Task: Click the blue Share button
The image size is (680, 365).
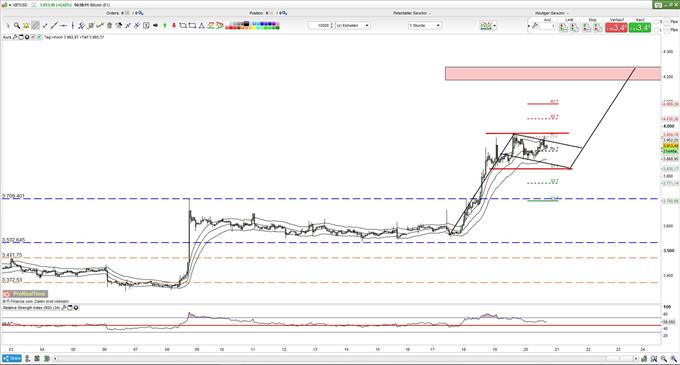Action: pyautogui.click(x=12, y=358)
